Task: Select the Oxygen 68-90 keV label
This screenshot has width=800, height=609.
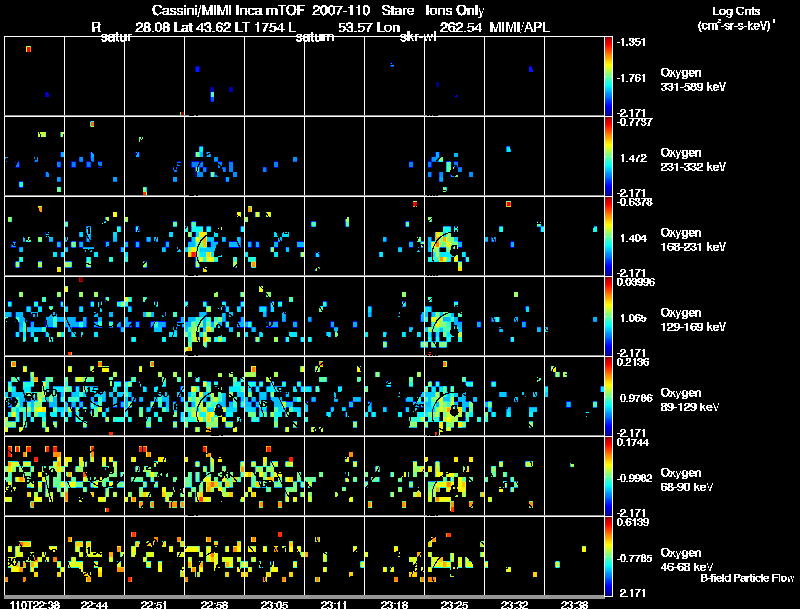Action: [687, 480]
